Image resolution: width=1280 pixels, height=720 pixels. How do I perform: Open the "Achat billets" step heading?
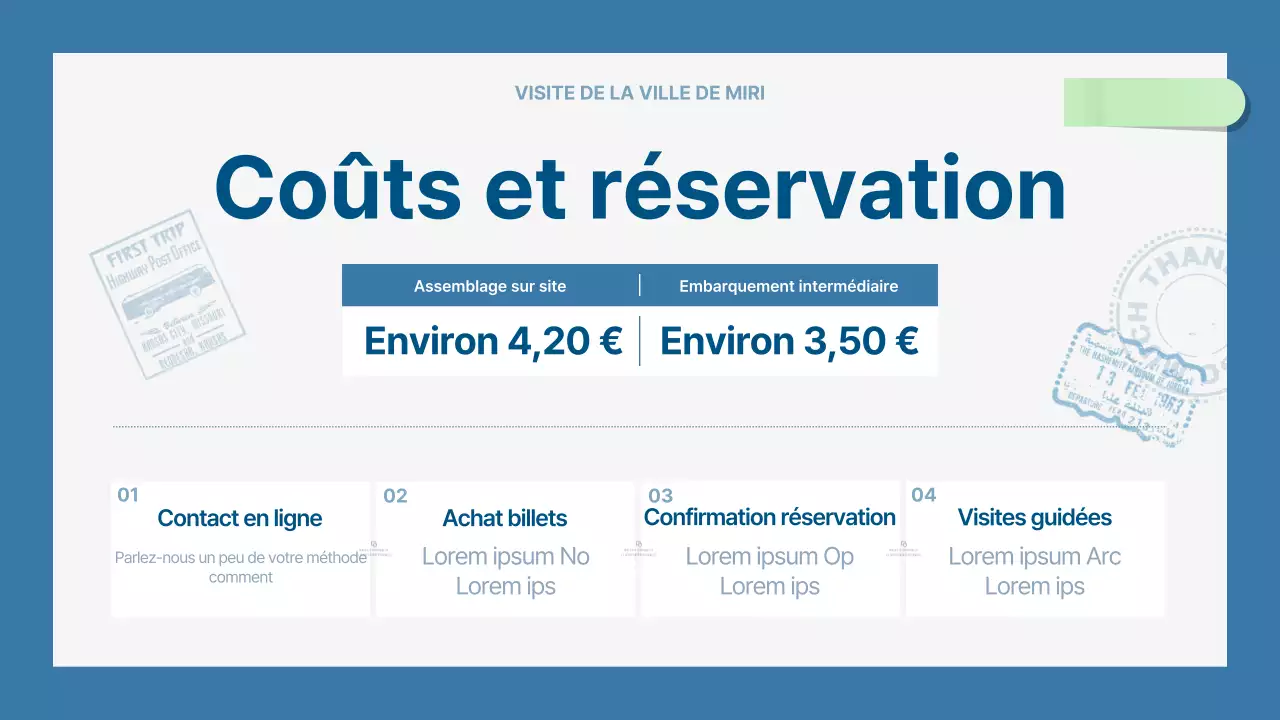click(505, 518)
